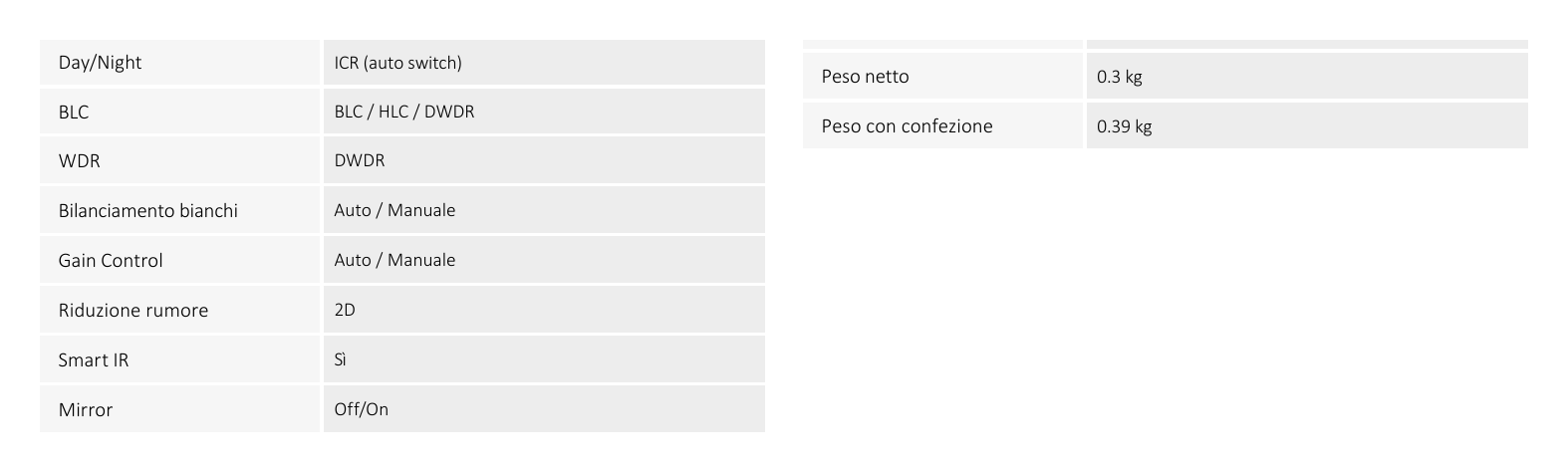
Task: Select Auto / Manuale for Gain Control
Action: tap(394, 260)
